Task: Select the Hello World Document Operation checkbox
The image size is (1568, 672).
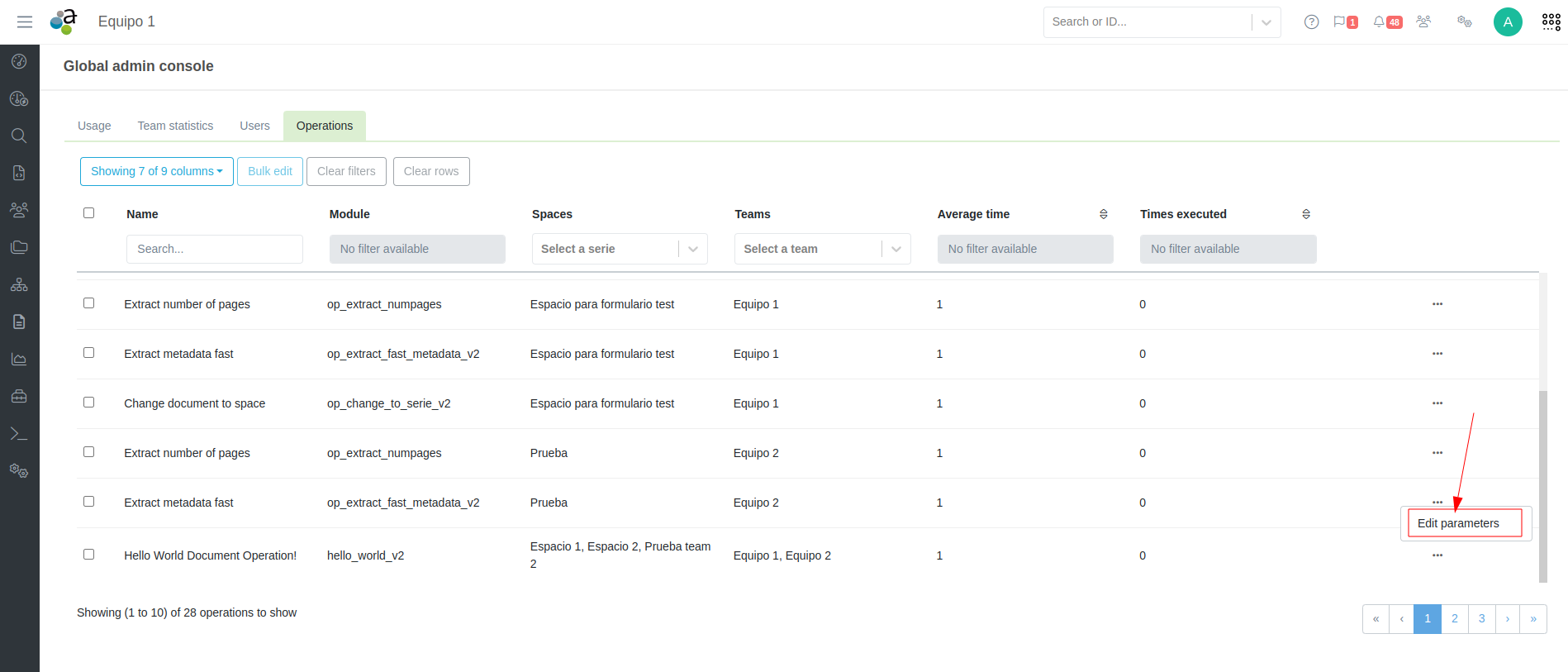Action: pos(88,555)
